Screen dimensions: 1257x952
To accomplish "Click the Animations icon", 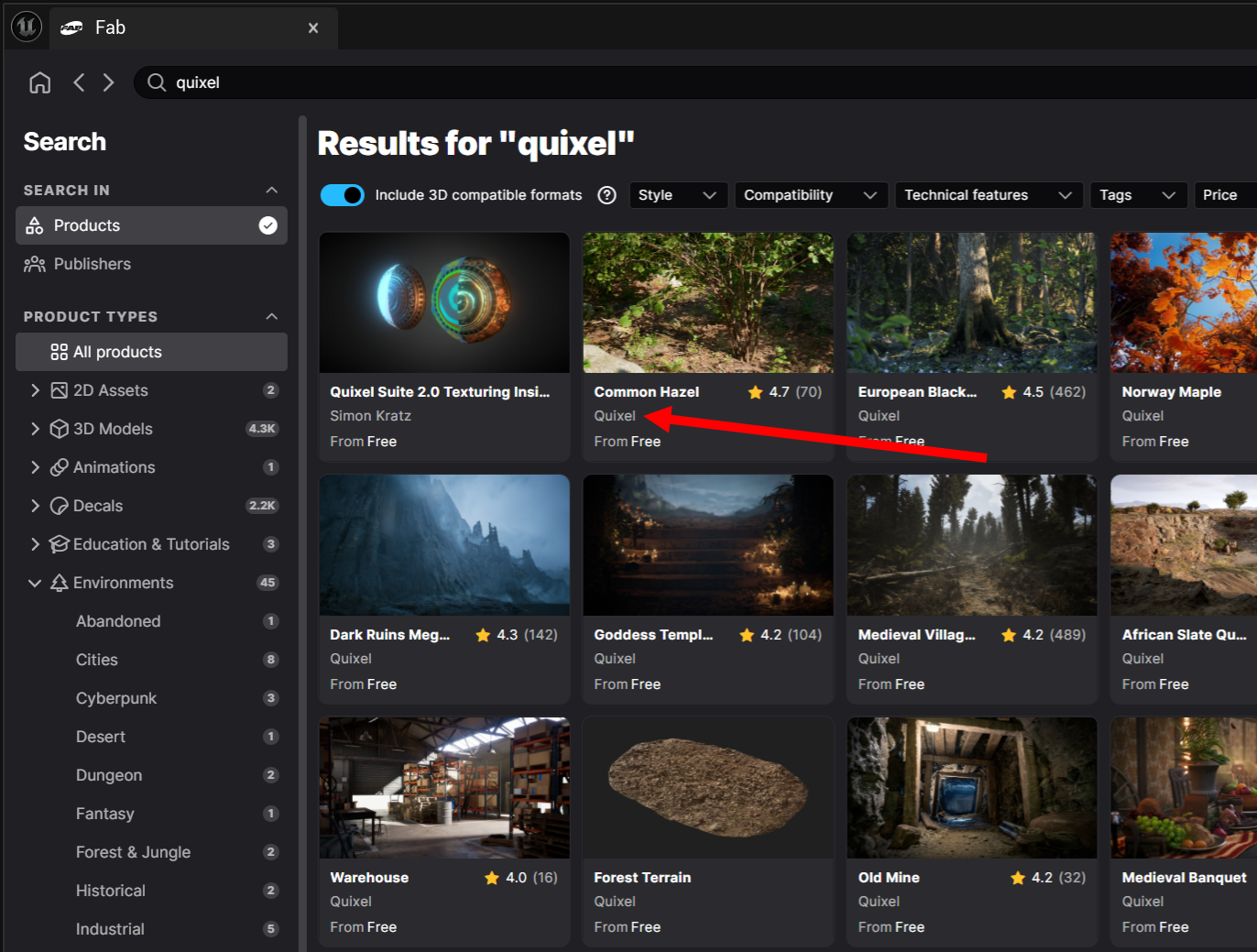I will tap(60, 467).
